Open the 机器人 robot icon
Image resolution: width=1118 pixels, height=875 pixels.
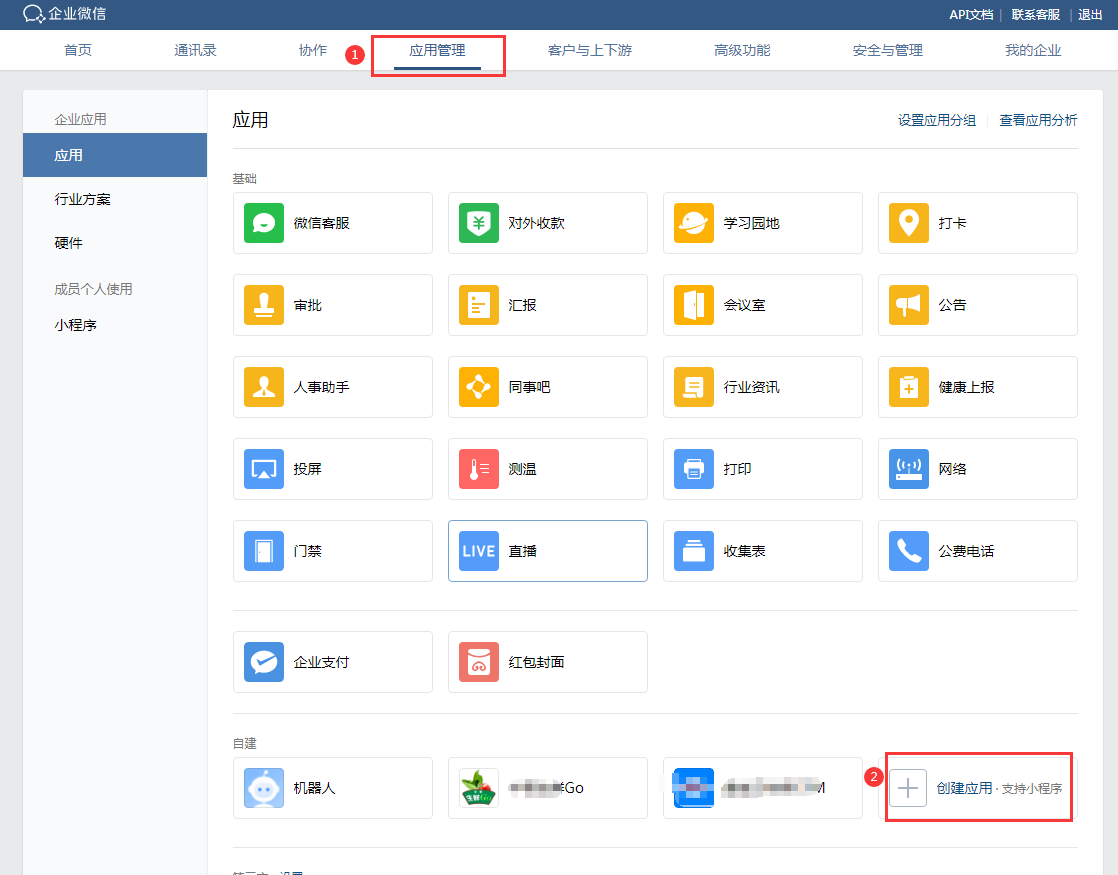pyautogui.click(x=264, y=788)
